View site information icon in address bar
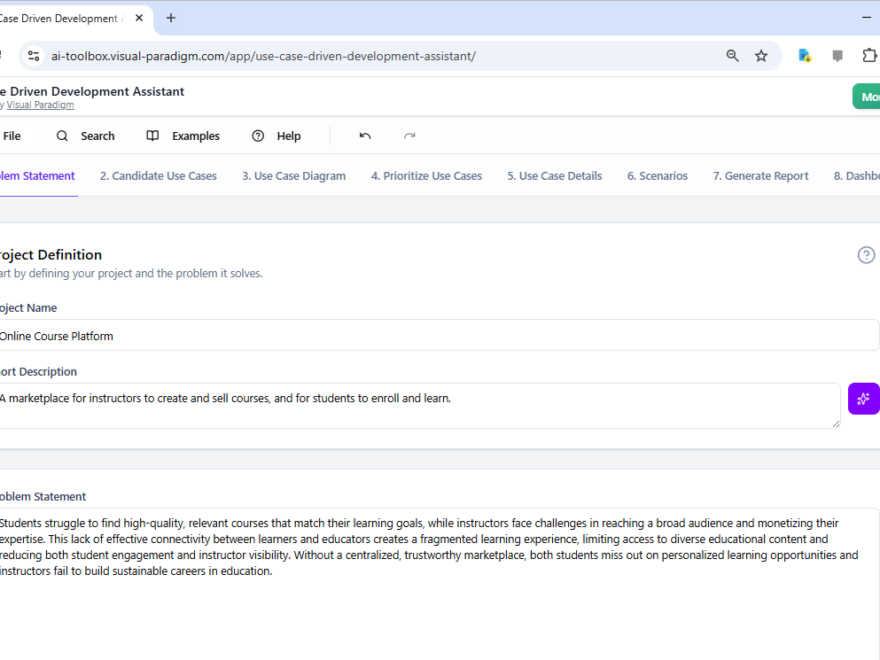Screen dimensions: 880x660 pyautogui.click(x=34, y=56)
